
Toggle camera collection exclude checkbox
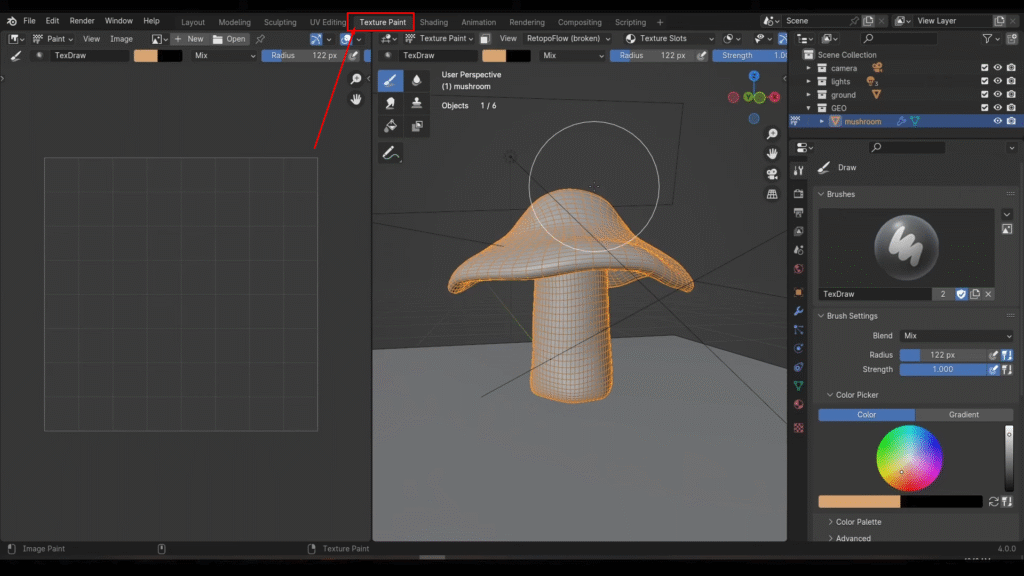coord(984,68)
